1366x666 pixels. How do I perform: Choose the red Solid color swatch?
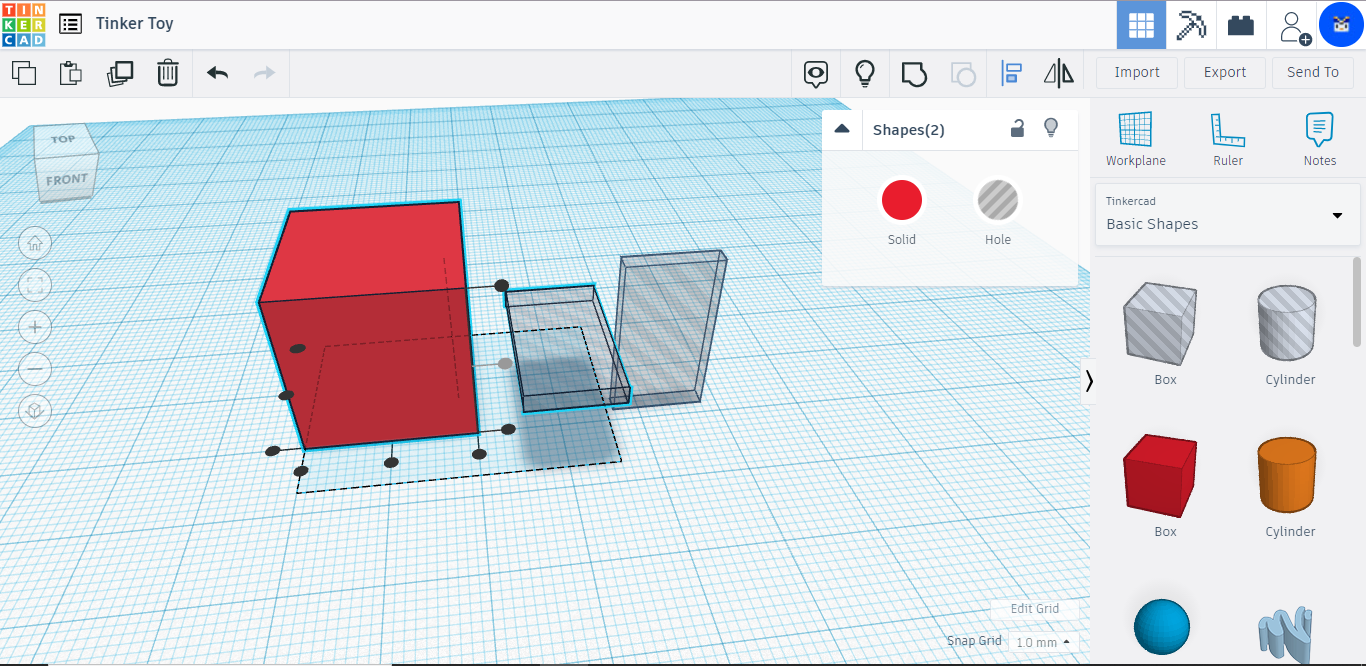click(x=901, y=200)
